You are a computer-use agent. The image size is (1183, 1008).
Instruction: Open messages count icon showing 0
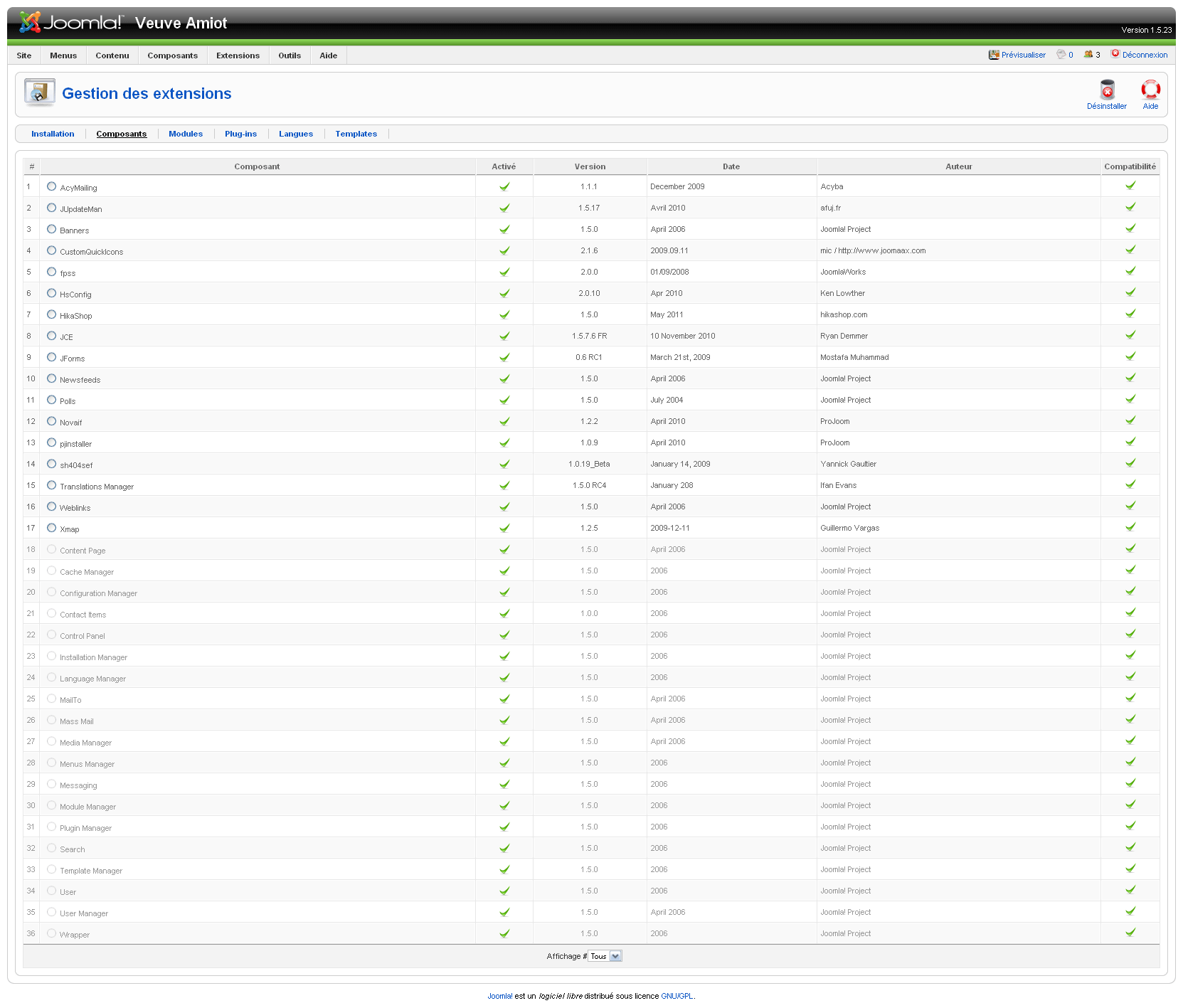tap(1061, 54)
